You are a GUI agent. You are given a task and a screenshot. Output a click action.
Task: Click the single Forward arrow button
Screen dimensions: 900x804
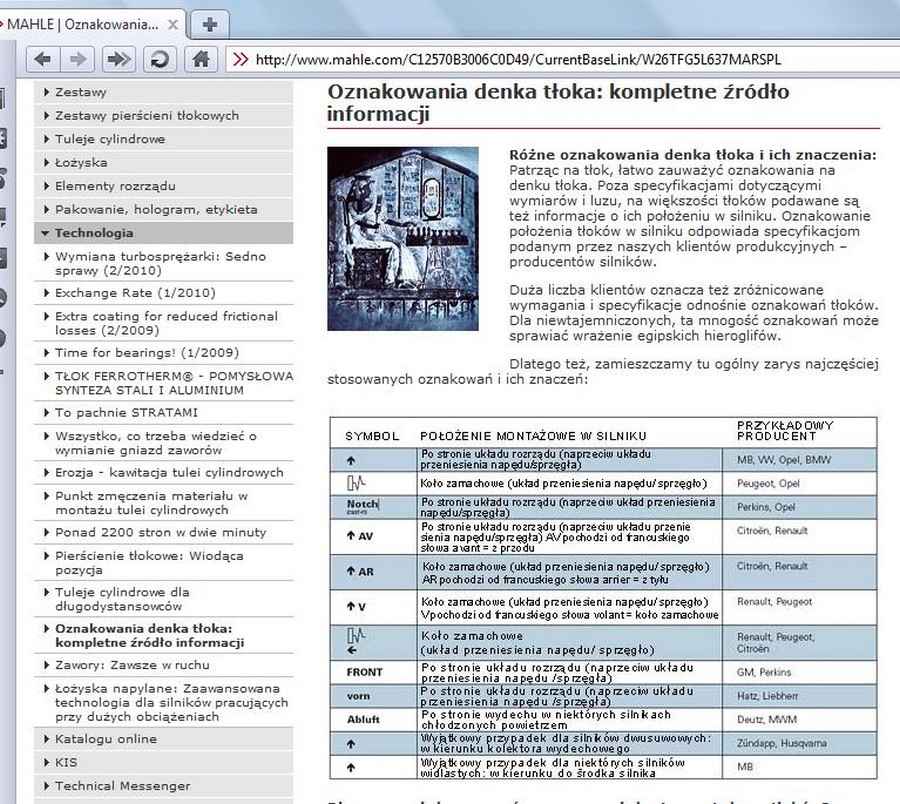77,59
